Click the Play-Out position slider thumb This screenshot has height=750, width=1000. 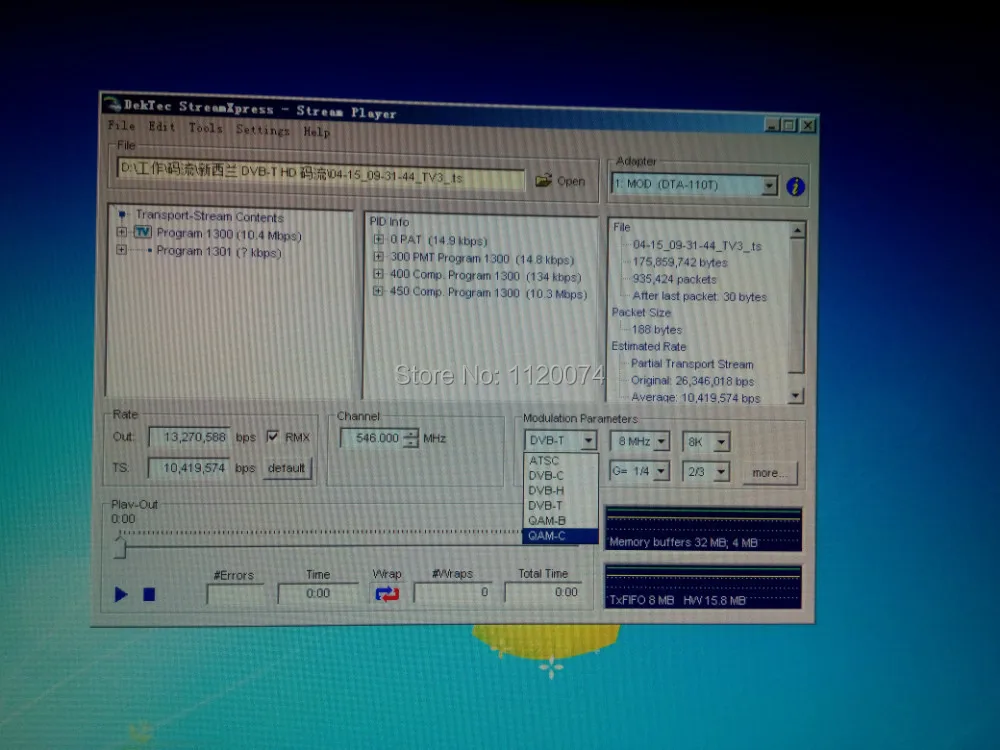[x=120, y=547]
